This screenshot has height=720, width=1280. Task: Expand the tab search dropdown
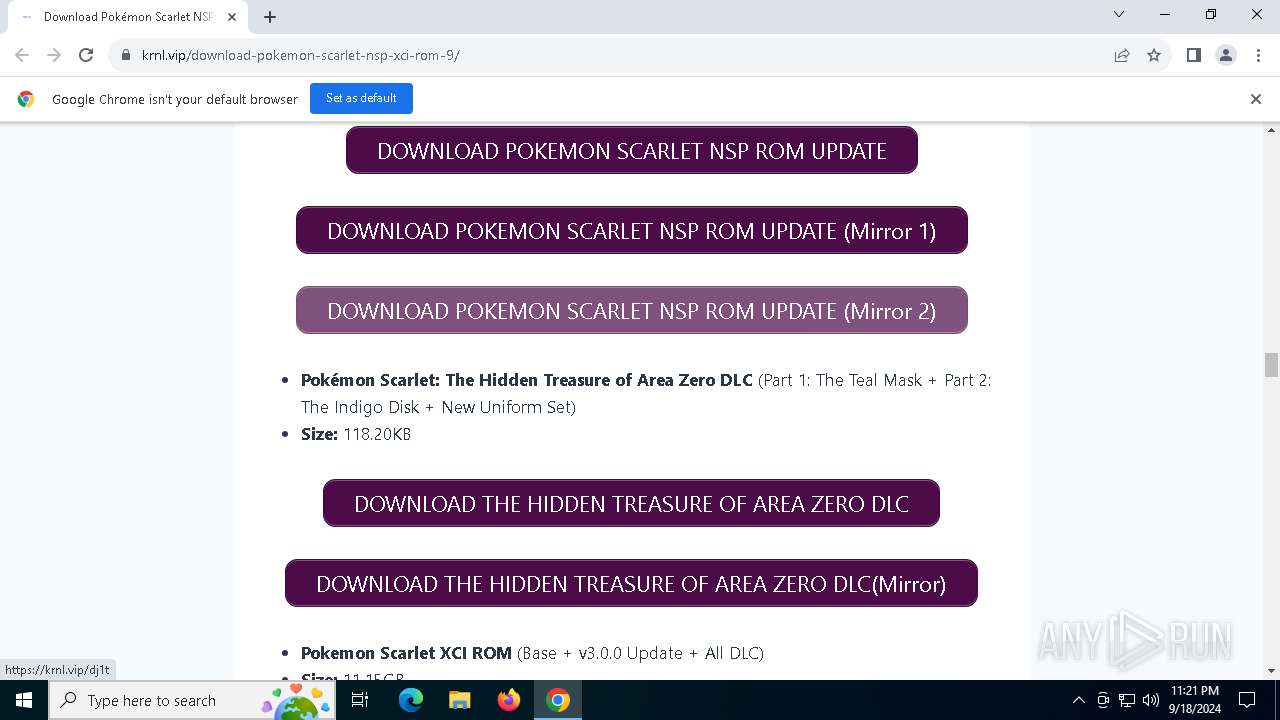pyautogui.click(x=1119, y=14)
